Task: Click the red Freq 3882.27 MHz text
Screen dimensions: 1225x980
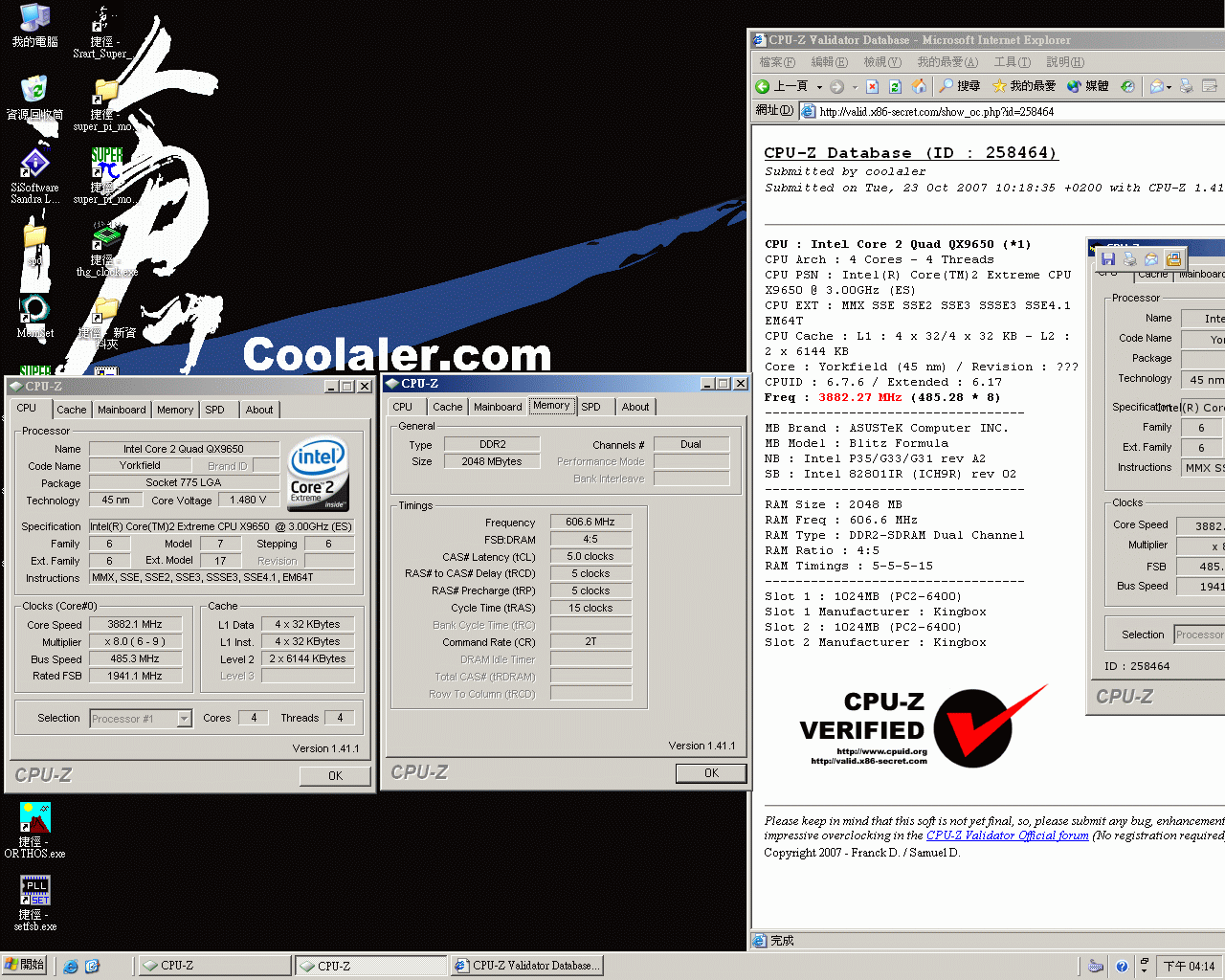Action: coord(859,397)
